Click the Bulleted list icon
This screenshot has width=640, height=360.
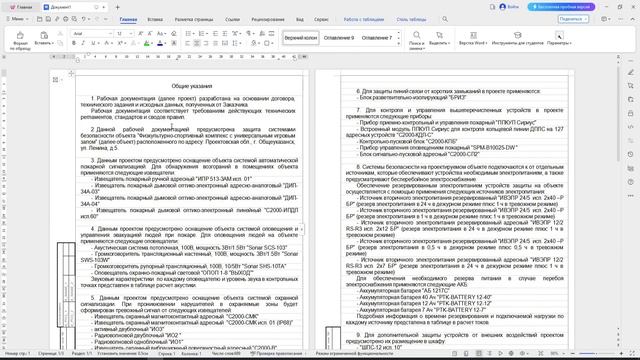click(x=188, y=33)
